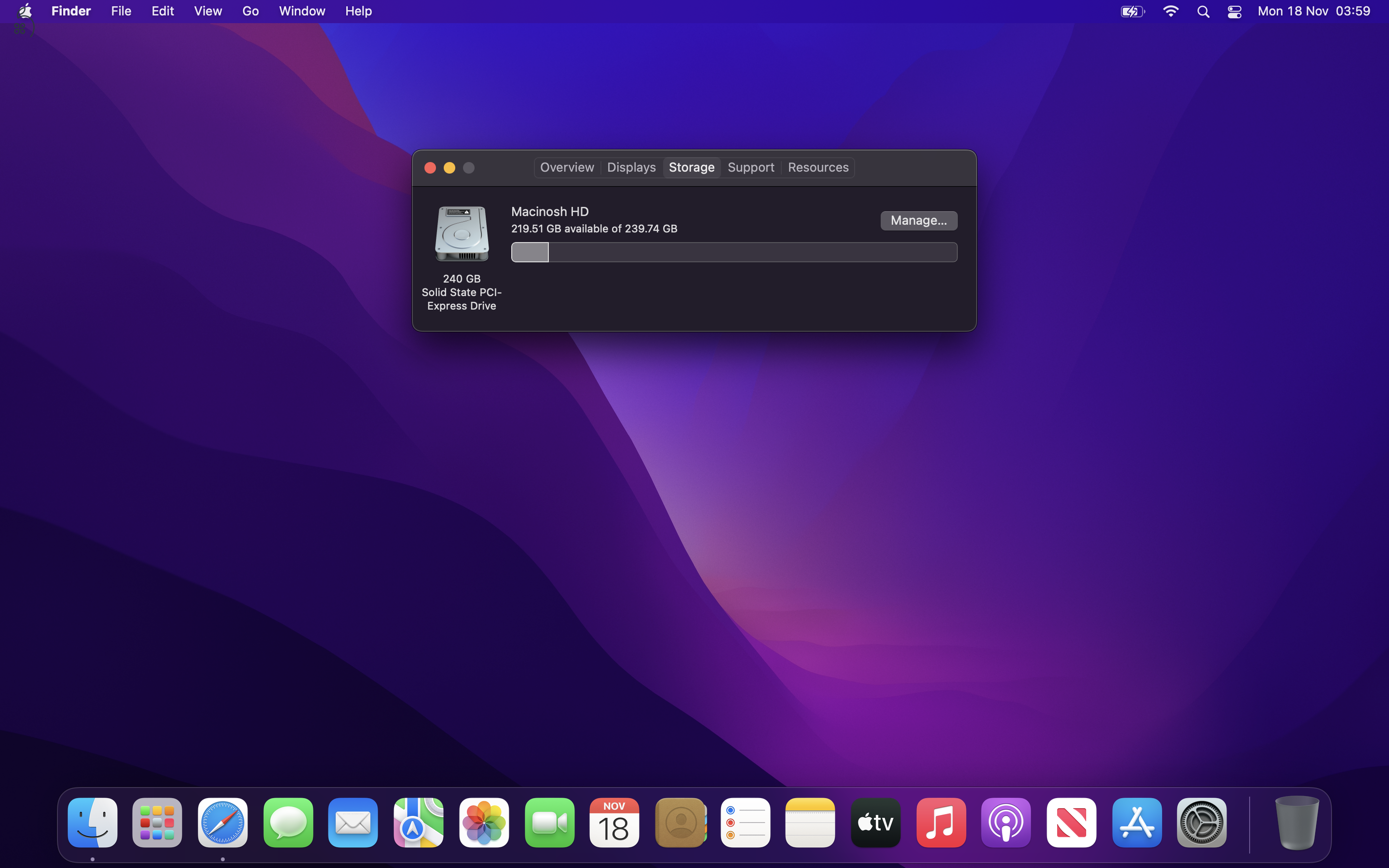Screen dimensions: 1389x868
Task: Minimize the About This Mac window
Action: click(x=449, y=168)
